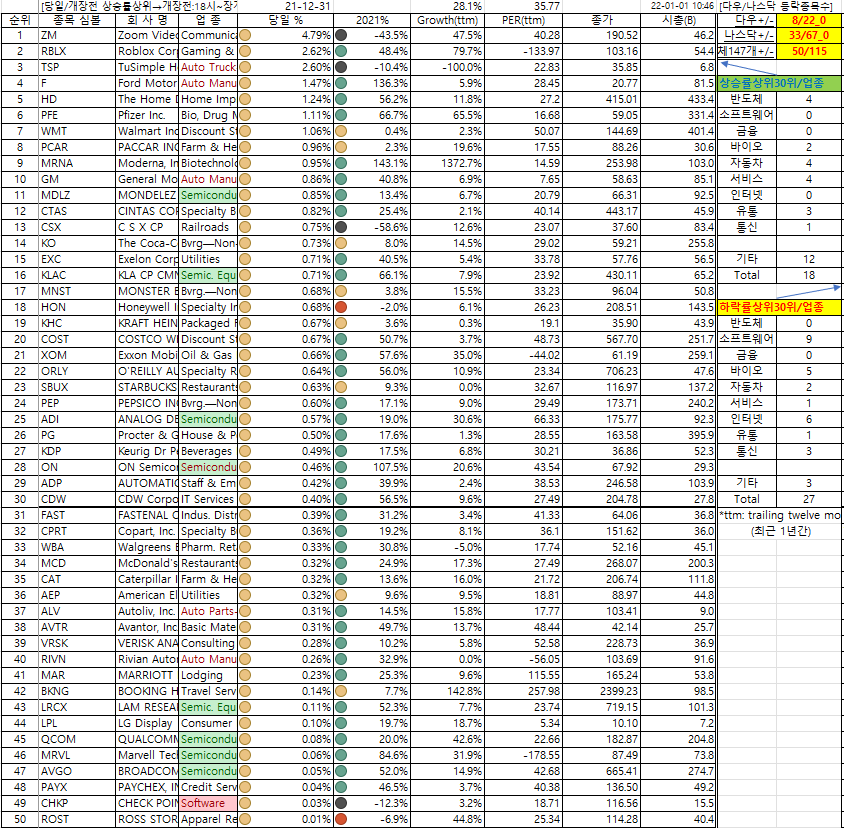Select MRNA's 1372.7% growth cell
This screenshot has height=828, width=844.
448,163
